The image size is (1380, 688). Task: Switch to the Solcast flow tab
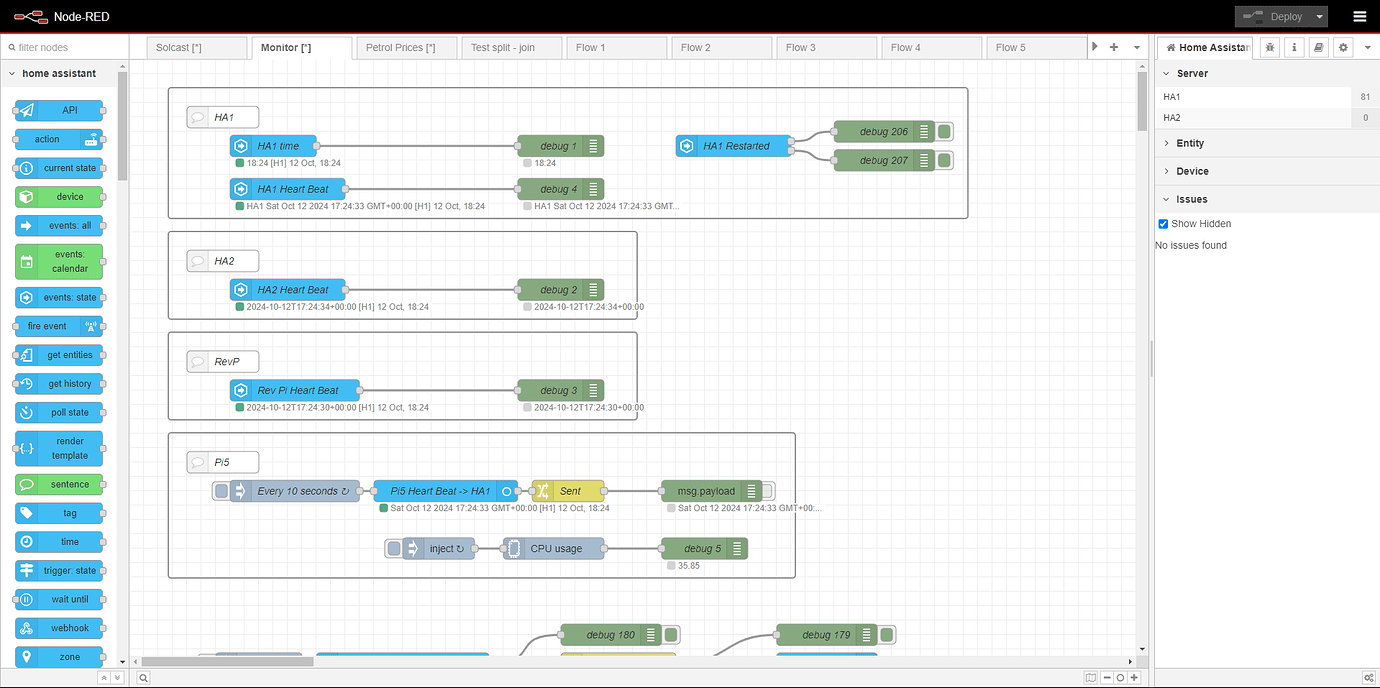coord(196,47)
